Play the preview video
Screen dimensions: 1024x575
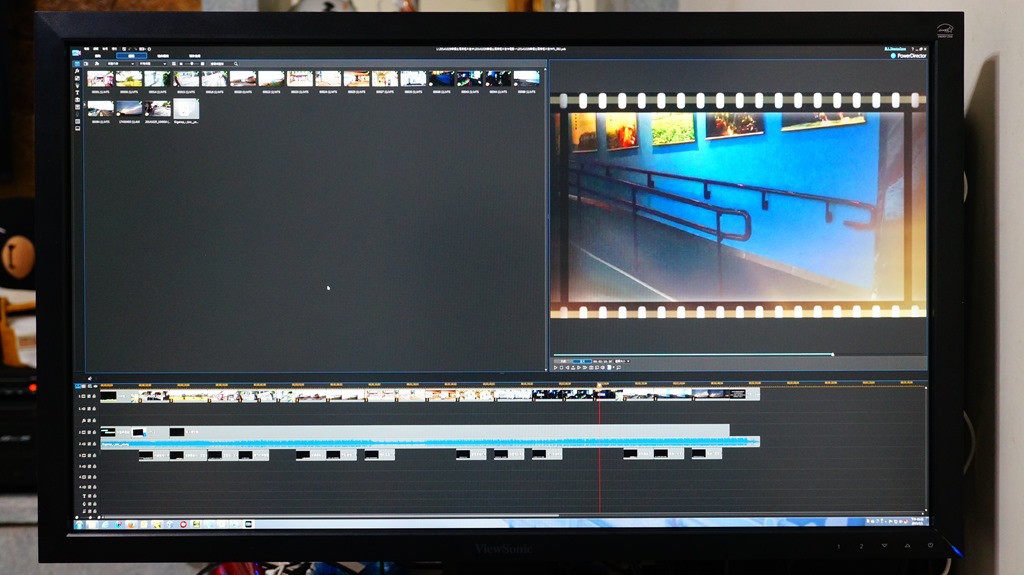coord(556,368)
